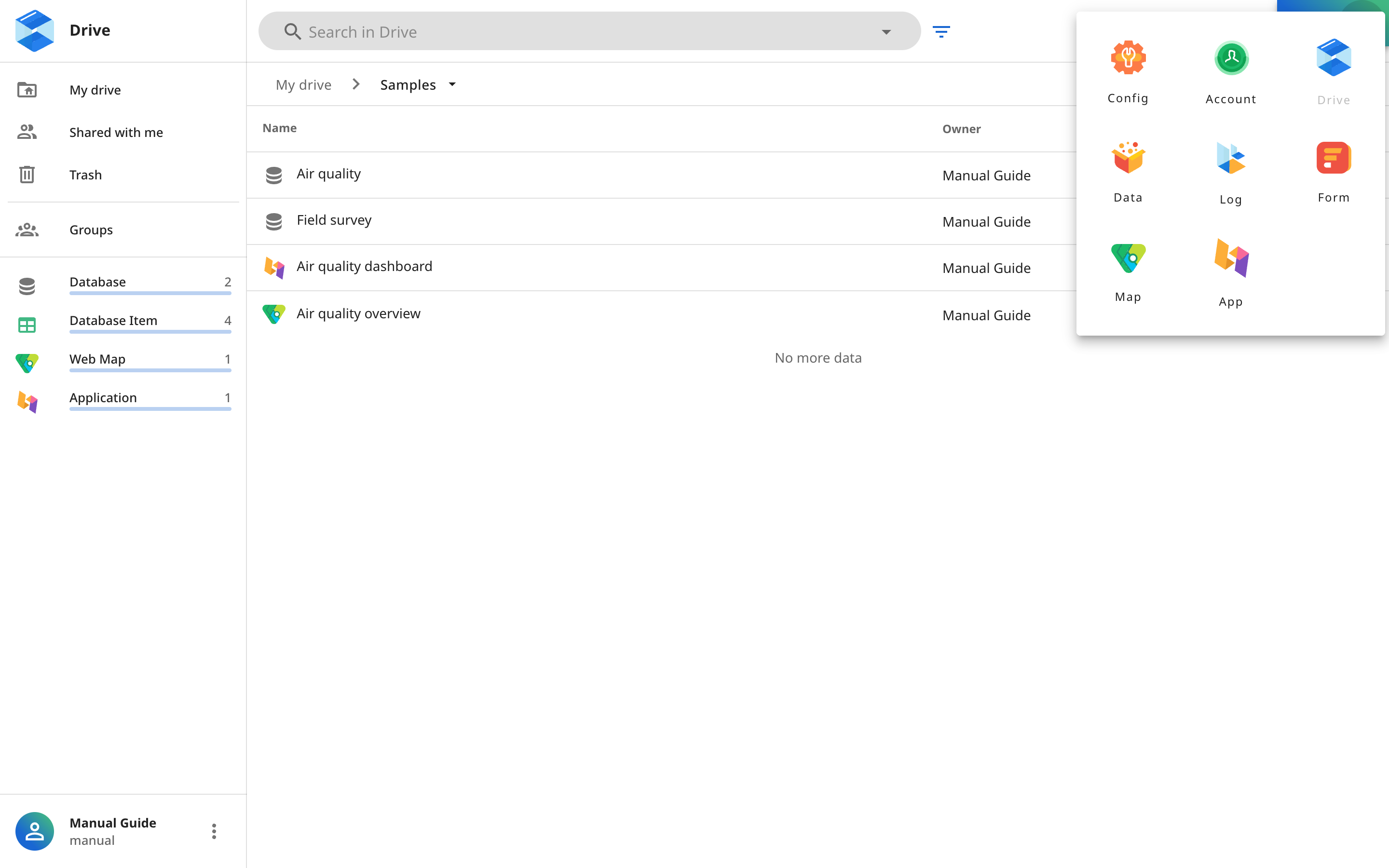1389x868 pixels.
Task: Click the Manual Guide user avatar
Action: point(34,831)
